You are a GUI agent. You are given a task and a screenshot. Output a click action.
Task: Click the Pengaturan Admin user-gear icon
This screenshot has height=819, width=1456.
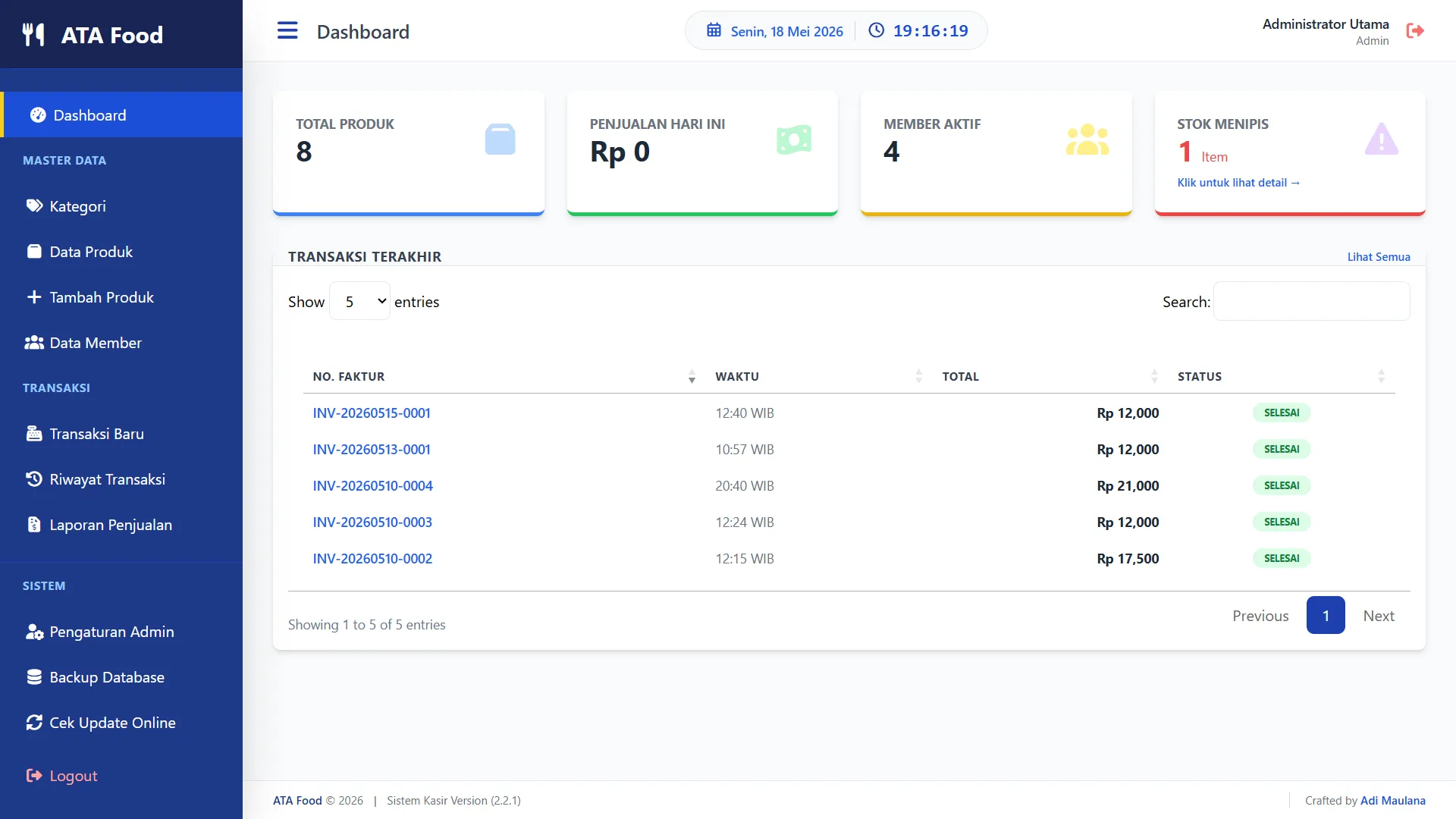[x=34, y=632]
